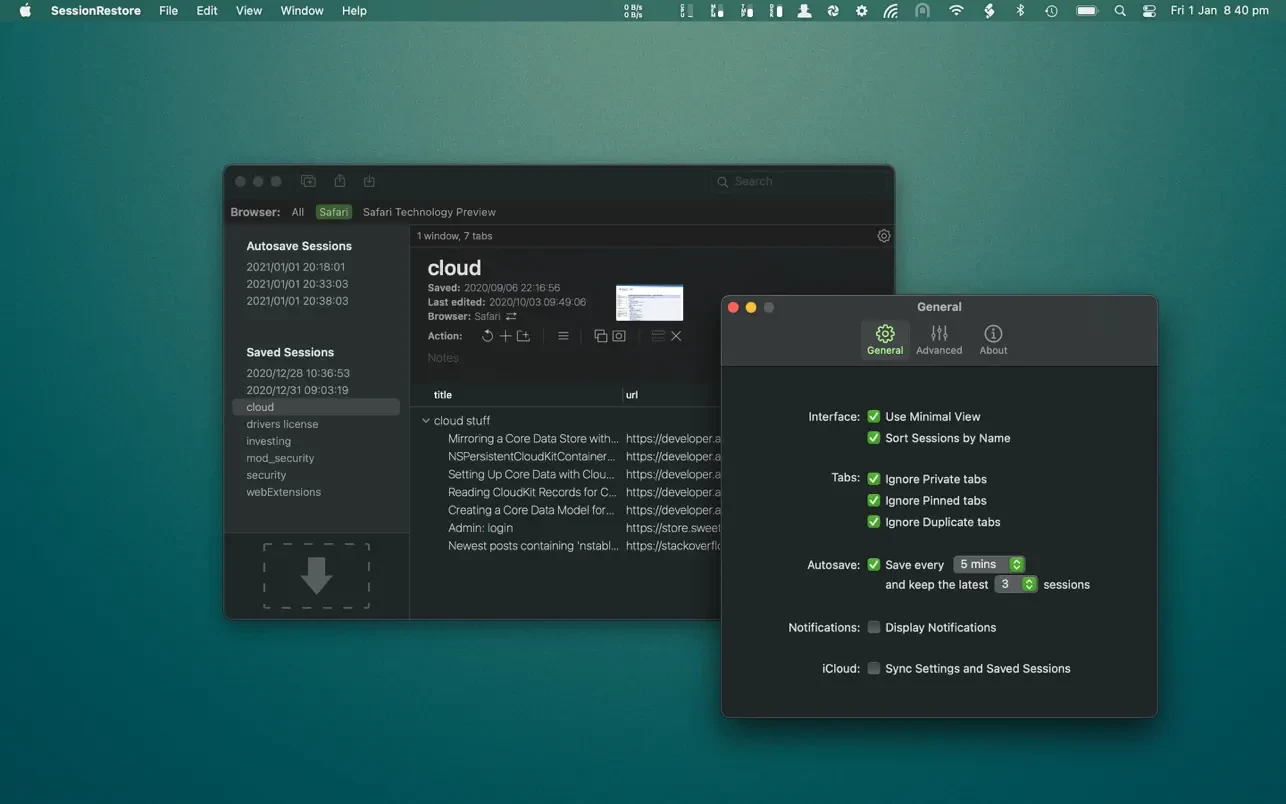Switch to the Advanced preferences tab
This screenshot has height=804, width=1286.
pos(938,340)
